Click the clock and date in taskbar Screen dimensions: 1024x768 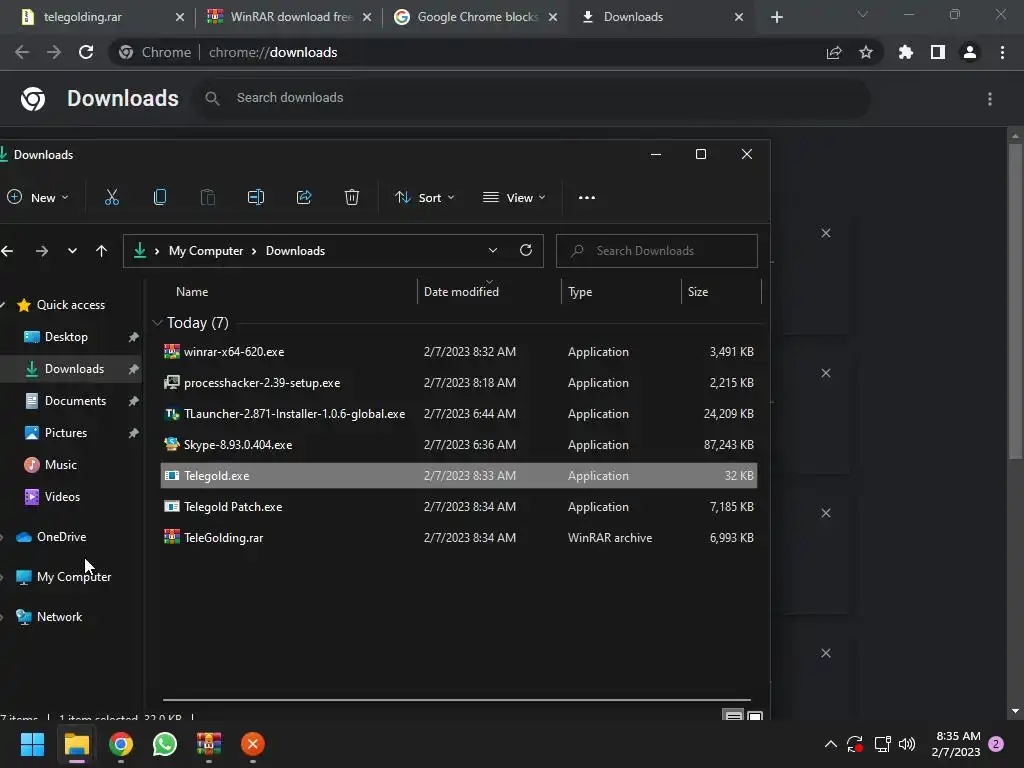(957, 744)
